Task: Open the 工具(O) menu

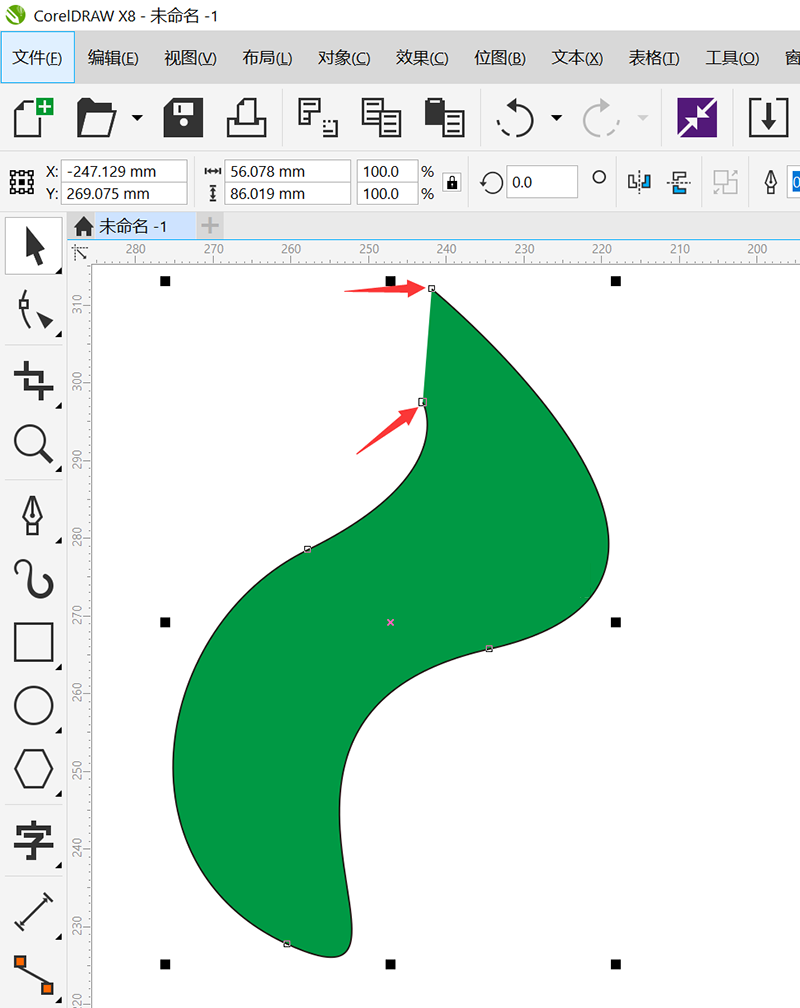Action: pyautogui.click(x=732, y=58)
